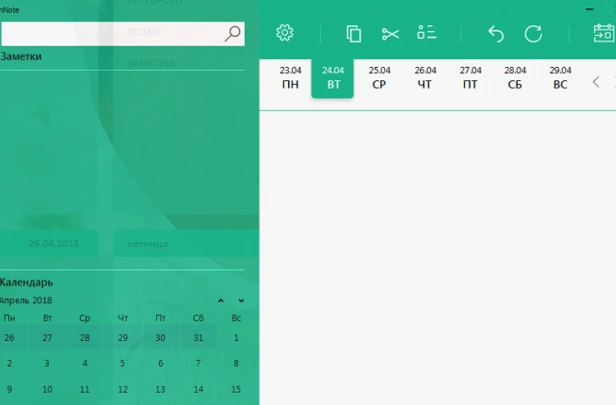Click the scissors cut icon
The width and height of the screenshot is (616, 405).
(390, 34)
